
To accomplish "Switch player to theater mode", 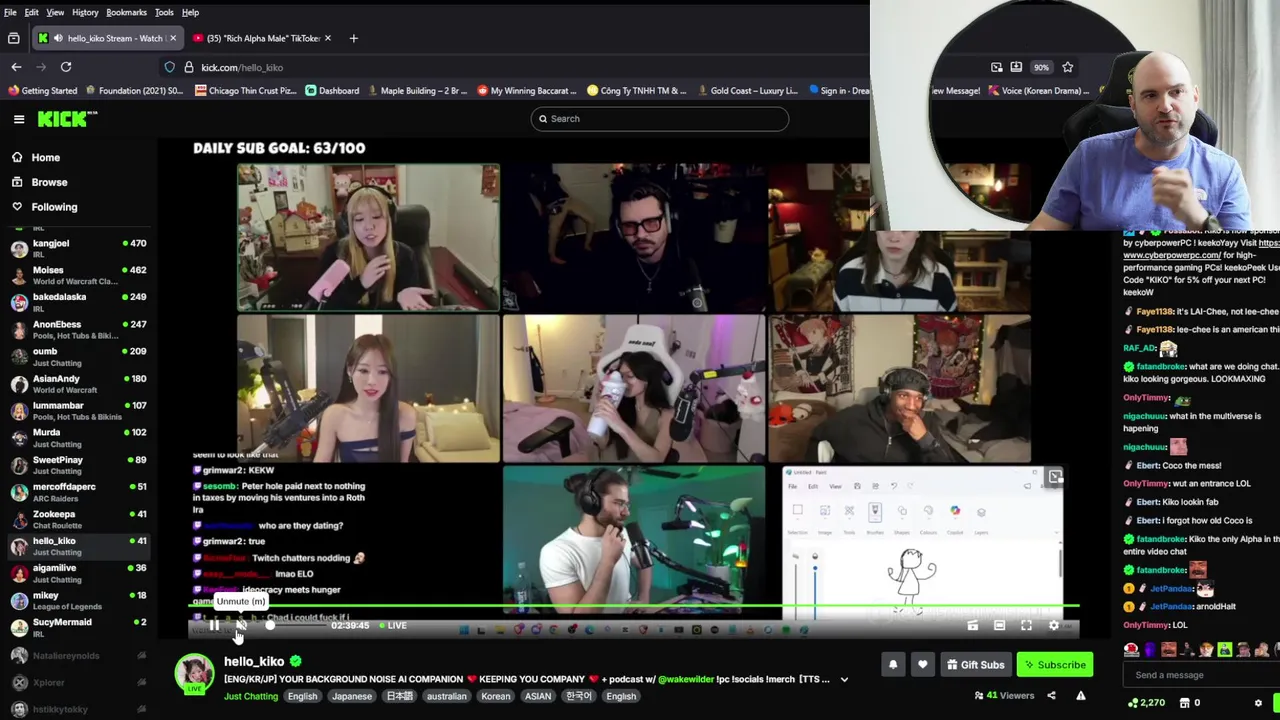I will [x=999, y=625].
